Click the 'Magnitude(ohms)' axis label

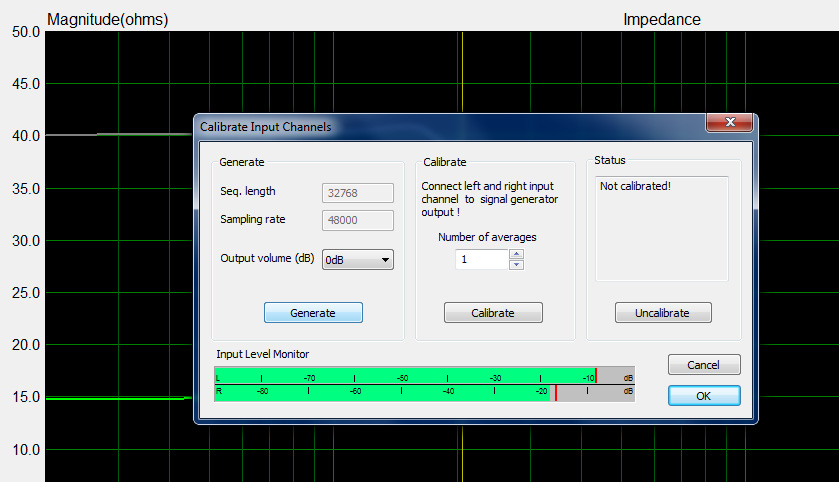[x=108, y=19]
